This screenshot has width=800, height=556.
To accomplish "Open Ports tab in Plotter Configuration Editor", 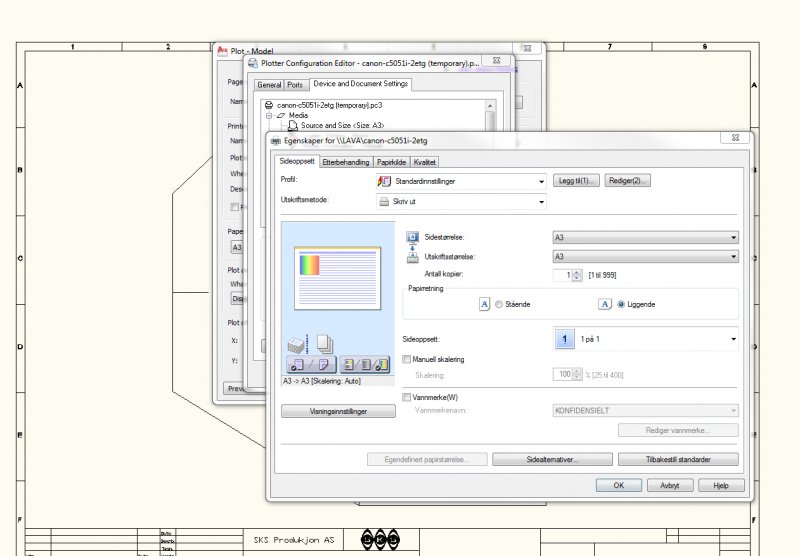I will pos(295,85).
